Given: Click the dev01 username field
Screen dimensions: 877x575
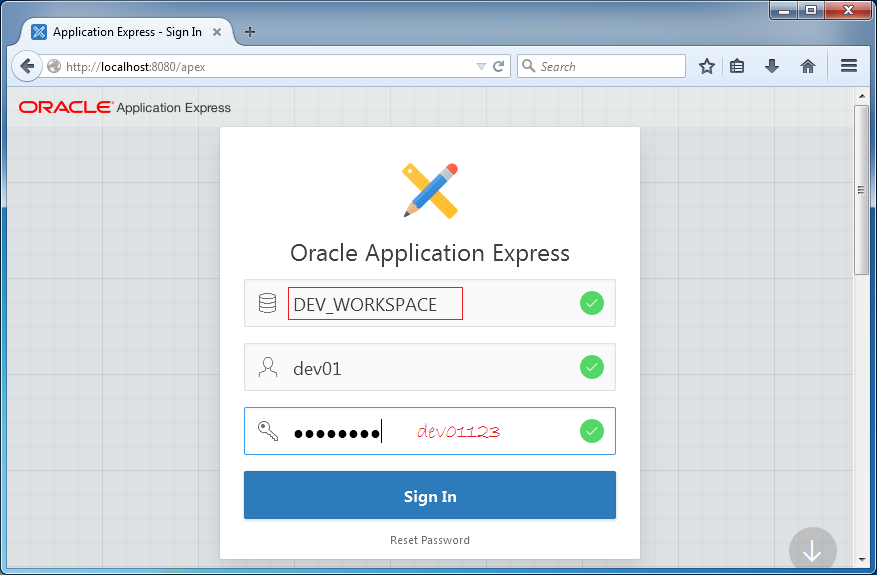Looking at the screenshot, I should (x=430, y=367).
